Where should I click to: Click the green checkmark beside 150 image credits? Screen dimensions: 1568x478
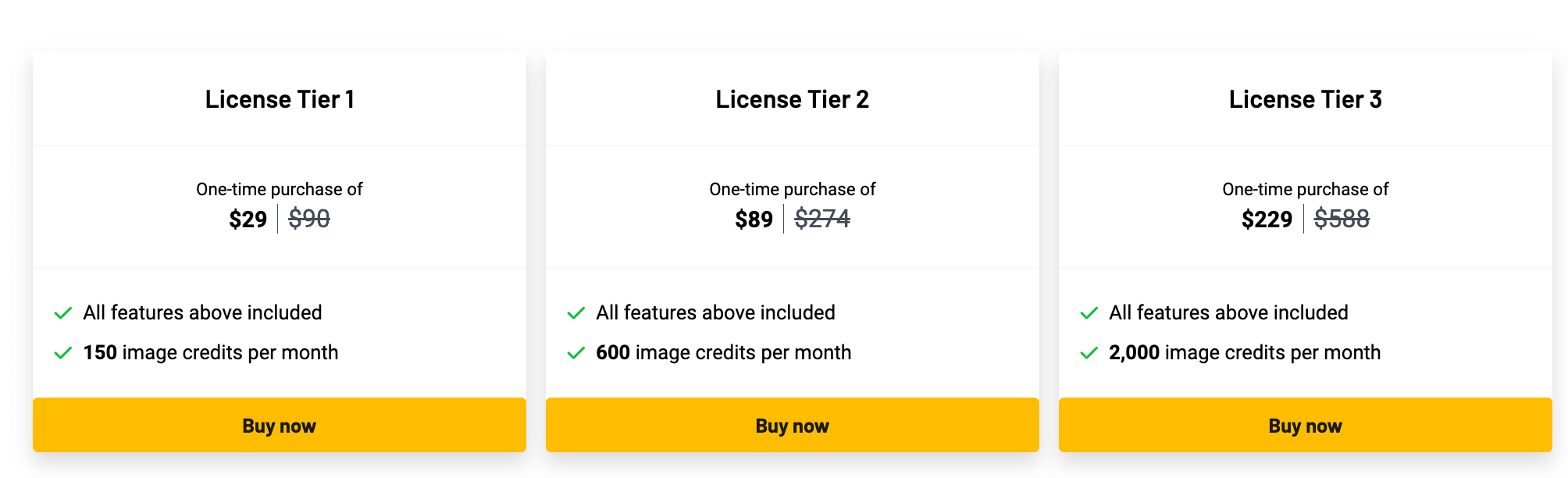tap(63, 353)
